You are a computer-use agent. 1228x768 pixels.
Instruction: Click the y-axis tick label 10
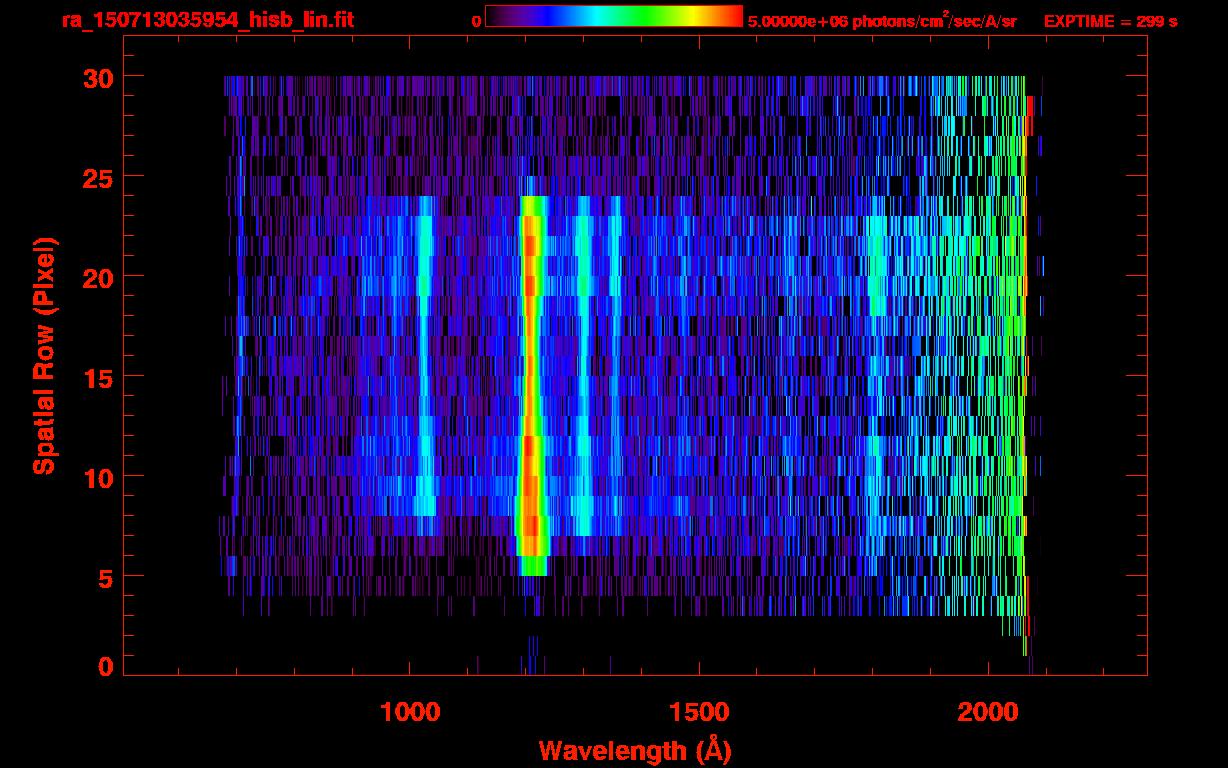[97, 477]
